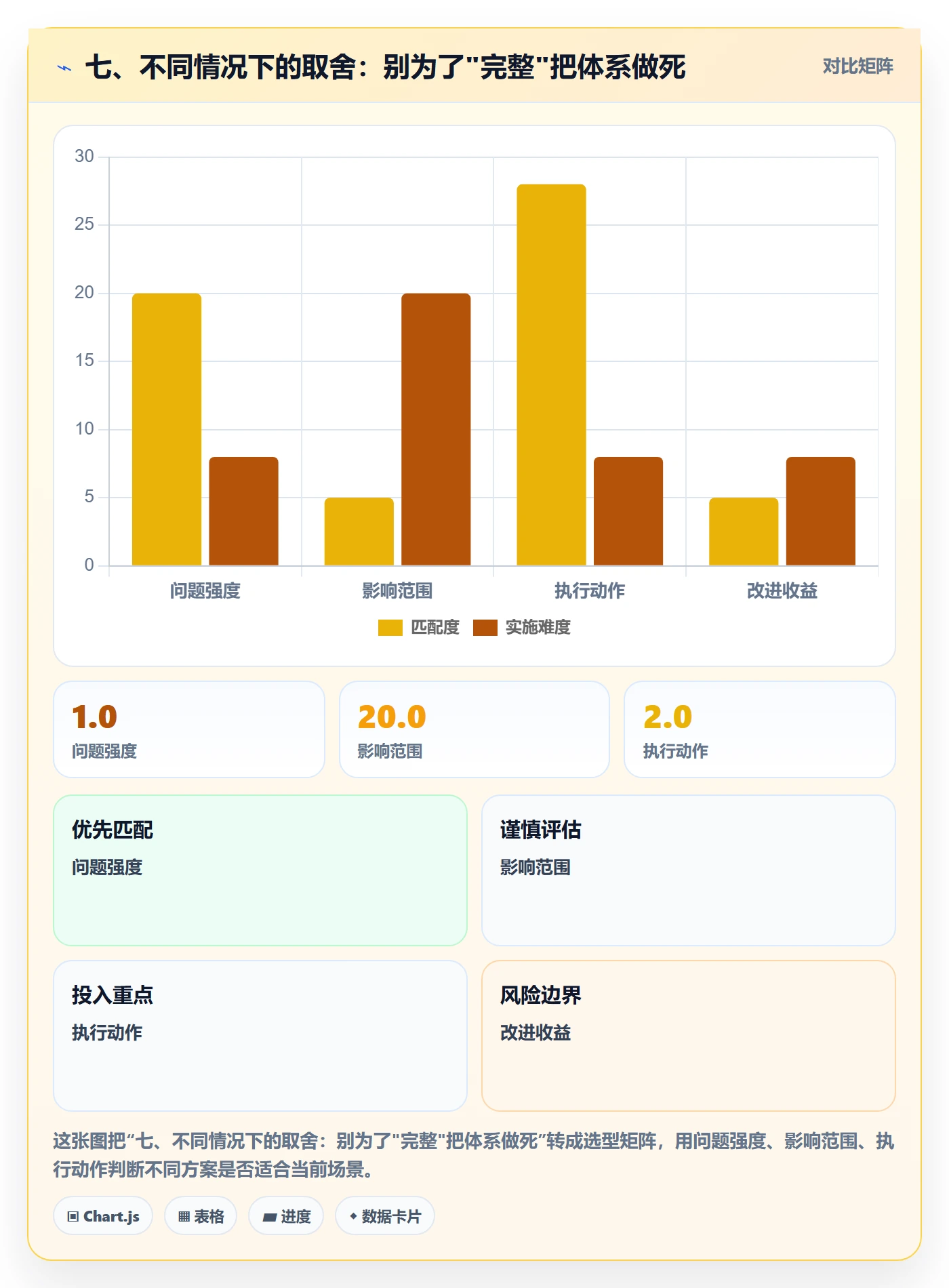Click the 表格 tag chip
949x1288 pixels.
(201, 1216)
